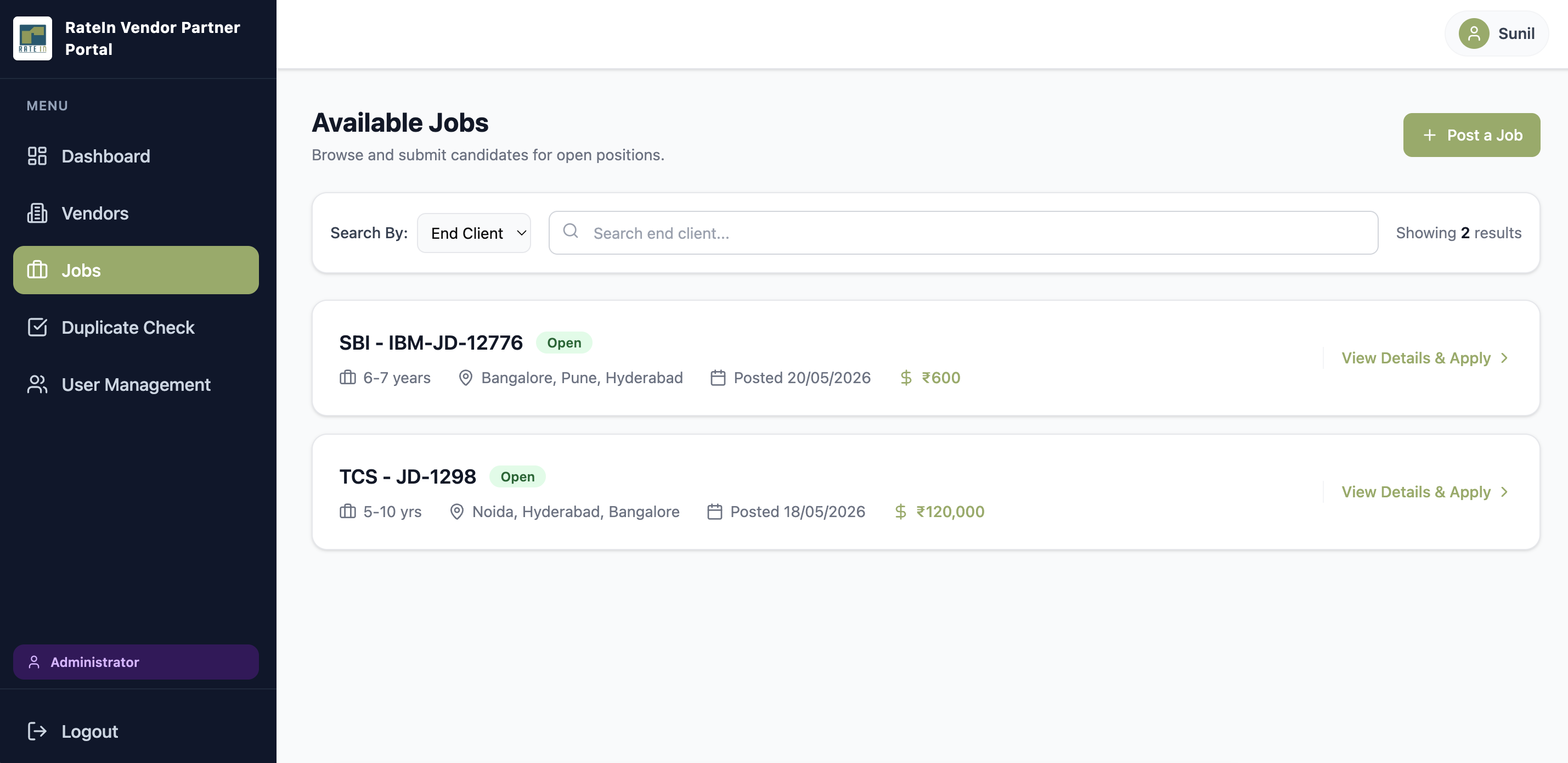The width and height of the screenshot is (1568, 763).
Task: Click the RateIn logo icon
Action: [x=32, y=38]
